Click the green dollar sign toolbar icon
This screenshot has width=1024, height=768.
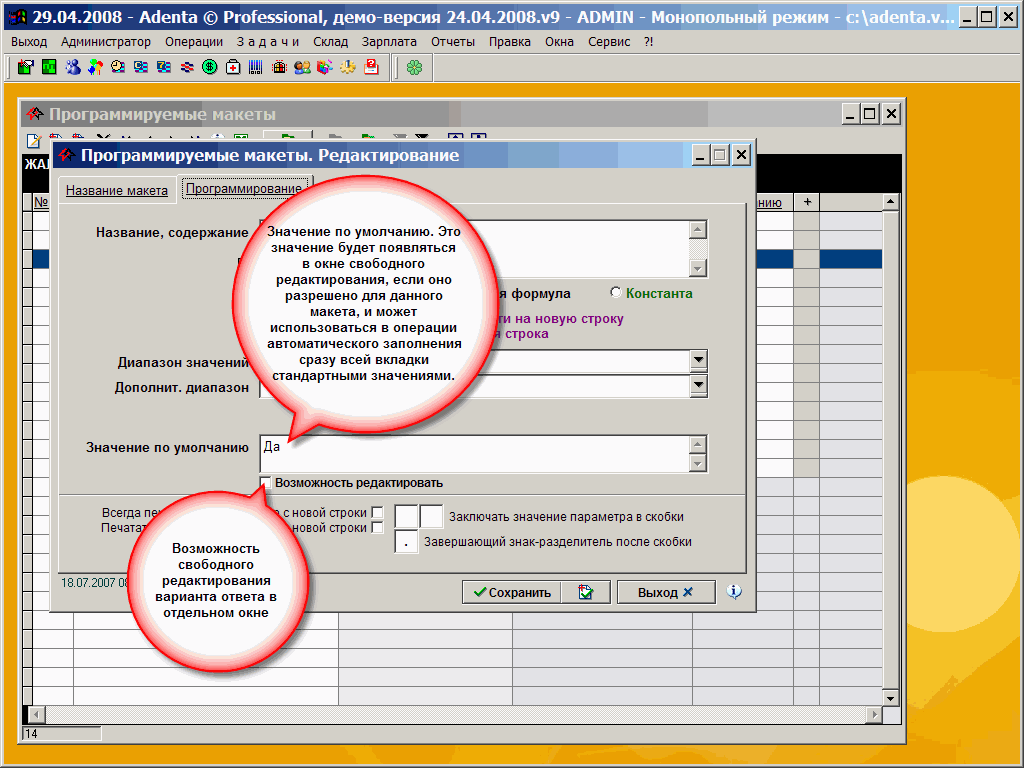click(x=210, y=67)
